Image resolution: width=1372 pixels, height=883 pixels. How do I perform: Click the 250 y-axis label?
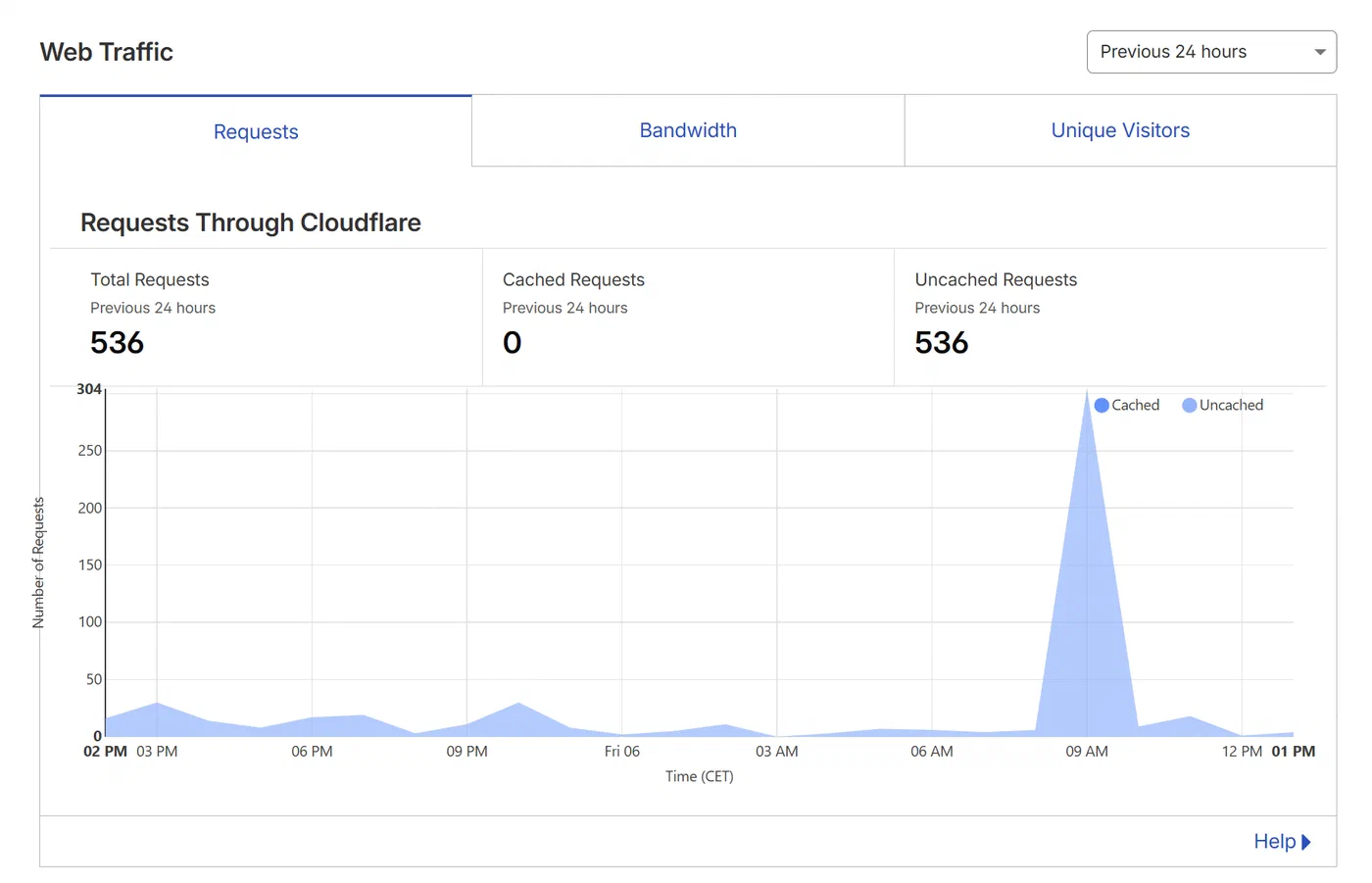pos(90,451)
